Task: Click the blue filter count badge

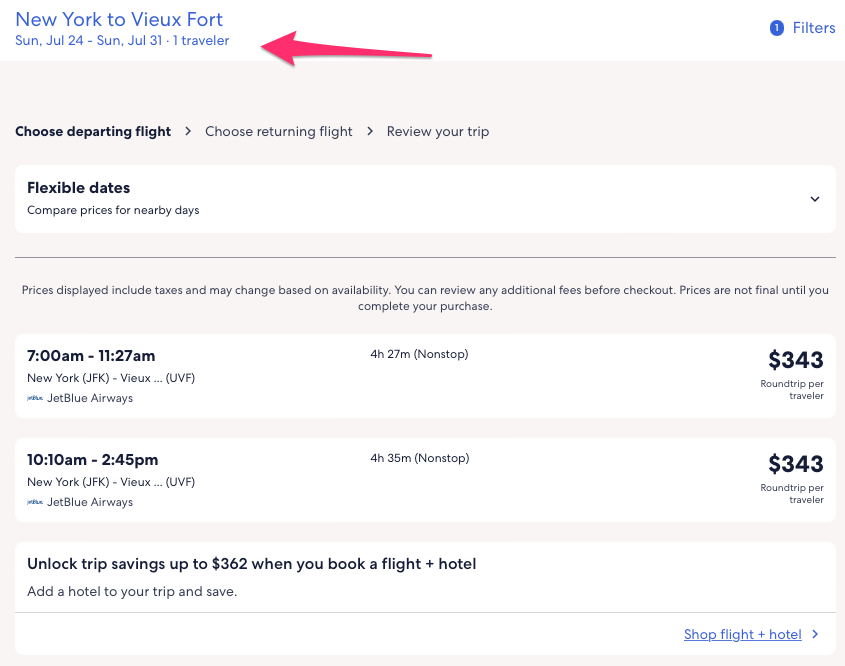Action: pyautogui.click(x=776, y=28)
